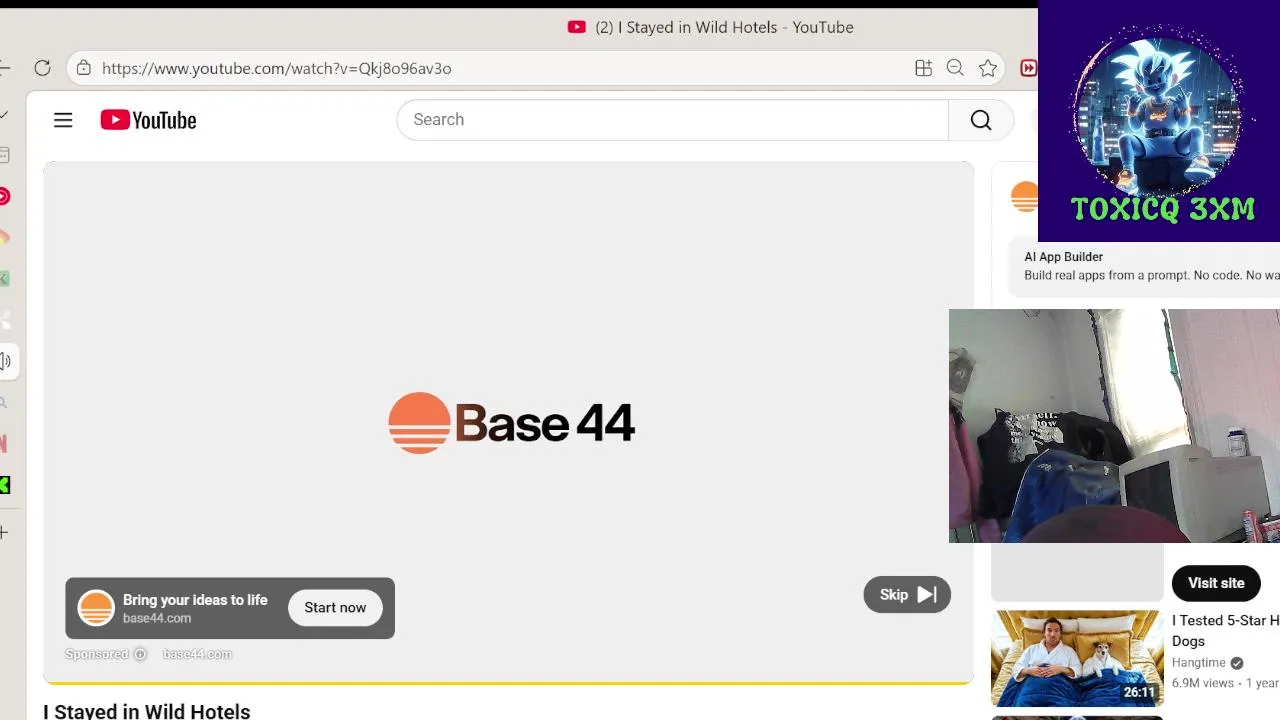Click the zoom-out magnifier icon in address bar

tap(955, 68)
